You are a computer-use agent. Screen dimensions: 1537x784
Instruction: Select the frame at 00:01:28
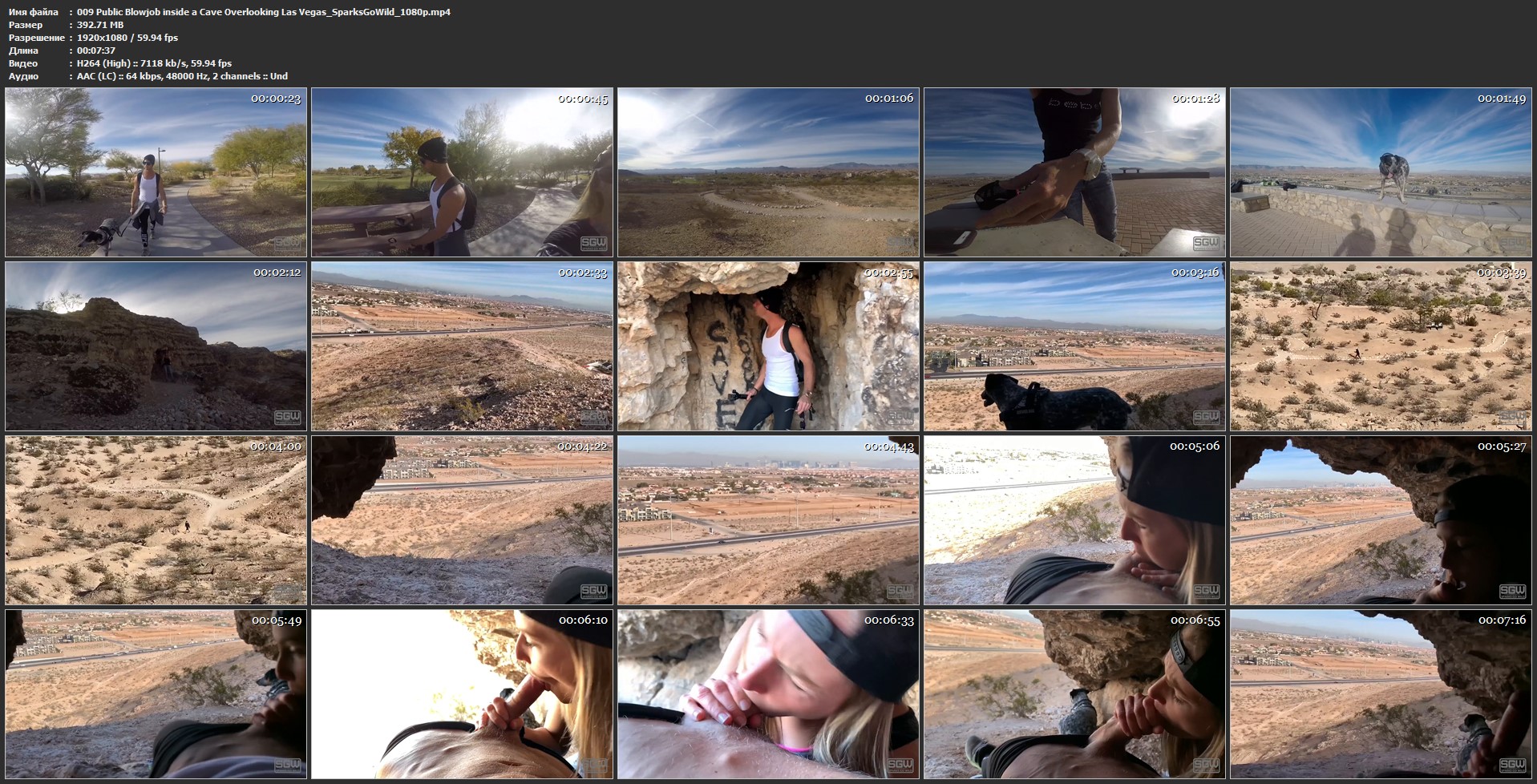(x=1074, y=172)
